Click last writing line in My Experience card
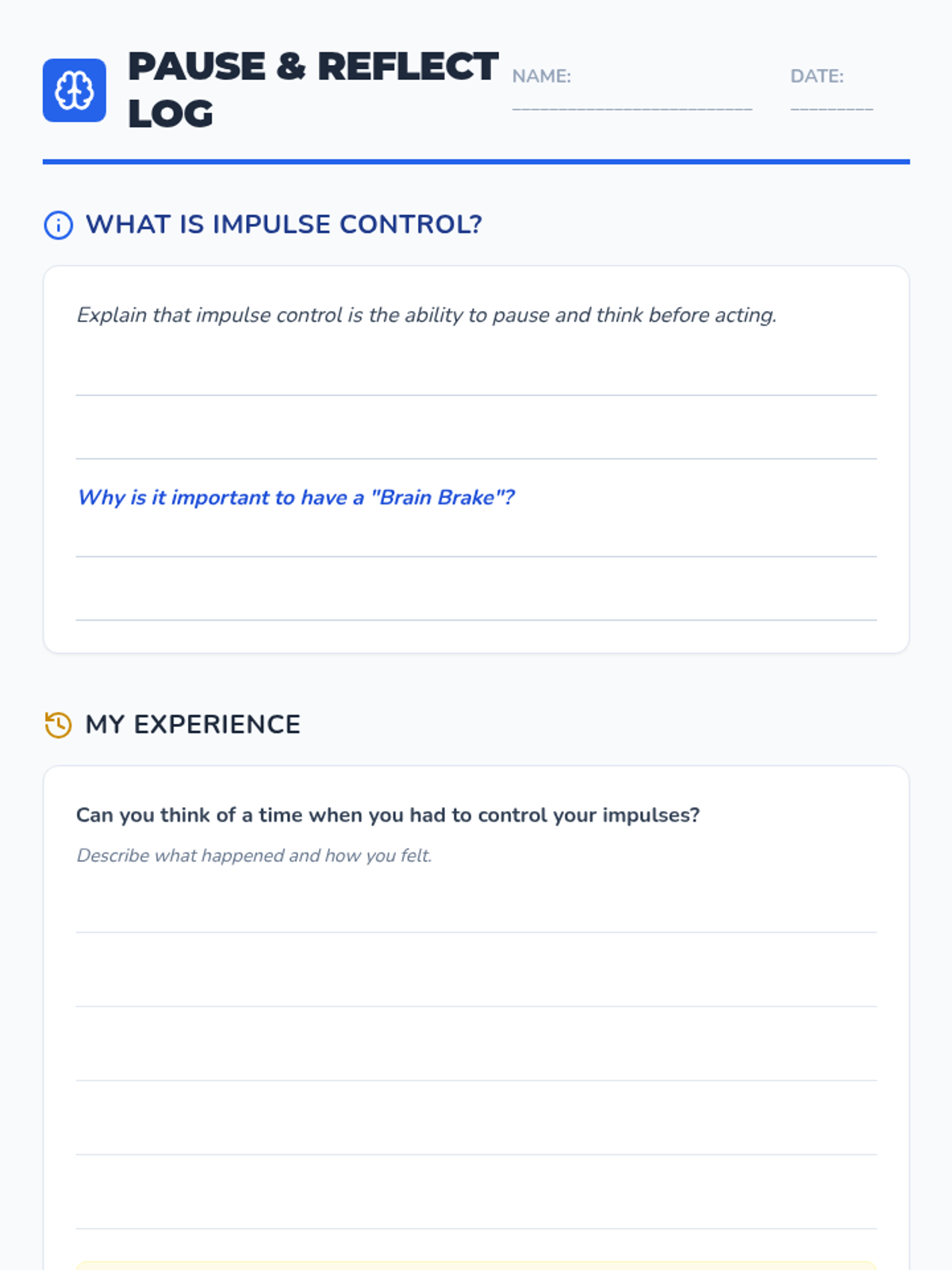952x1270 pixels. [x=476, y=1211]
